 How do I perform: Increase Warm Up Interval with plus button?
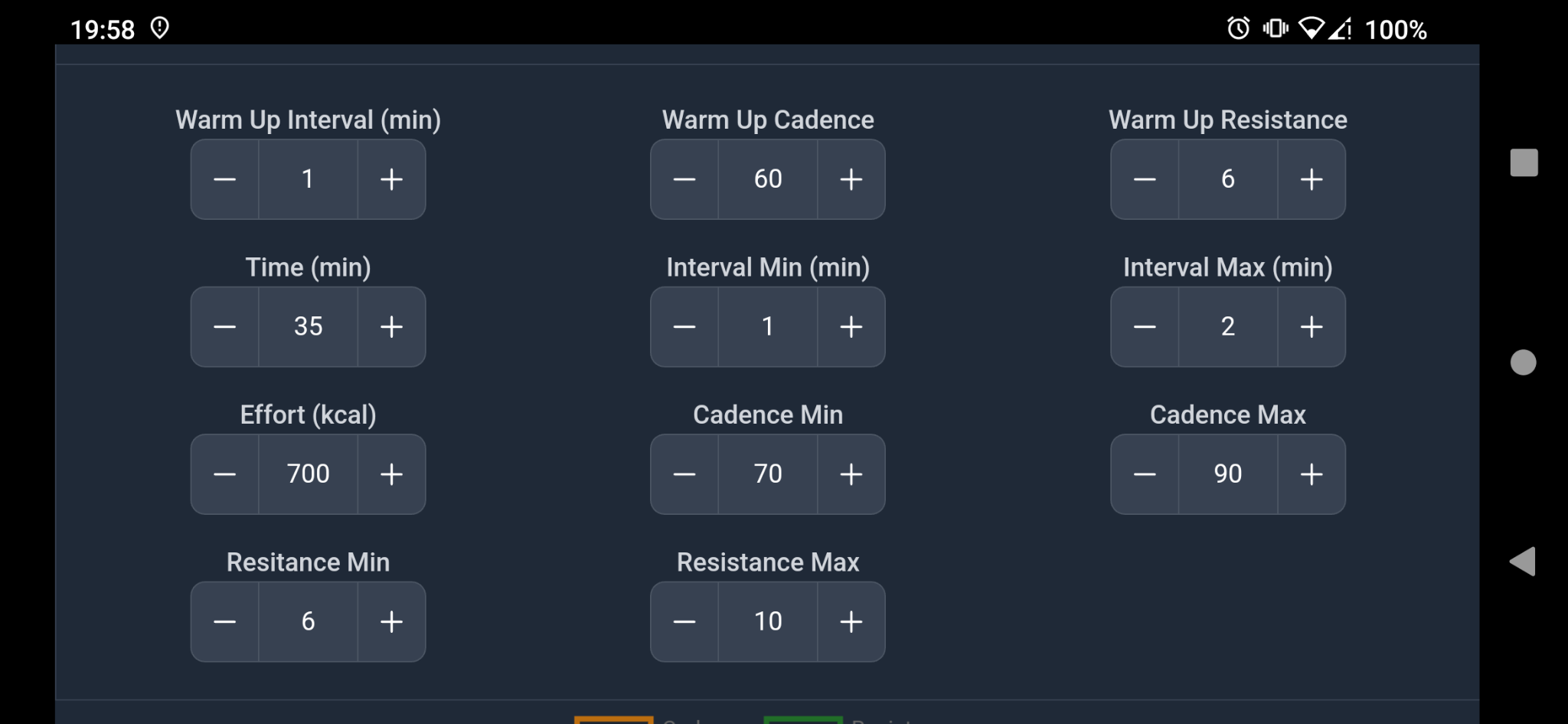[391, 179]
